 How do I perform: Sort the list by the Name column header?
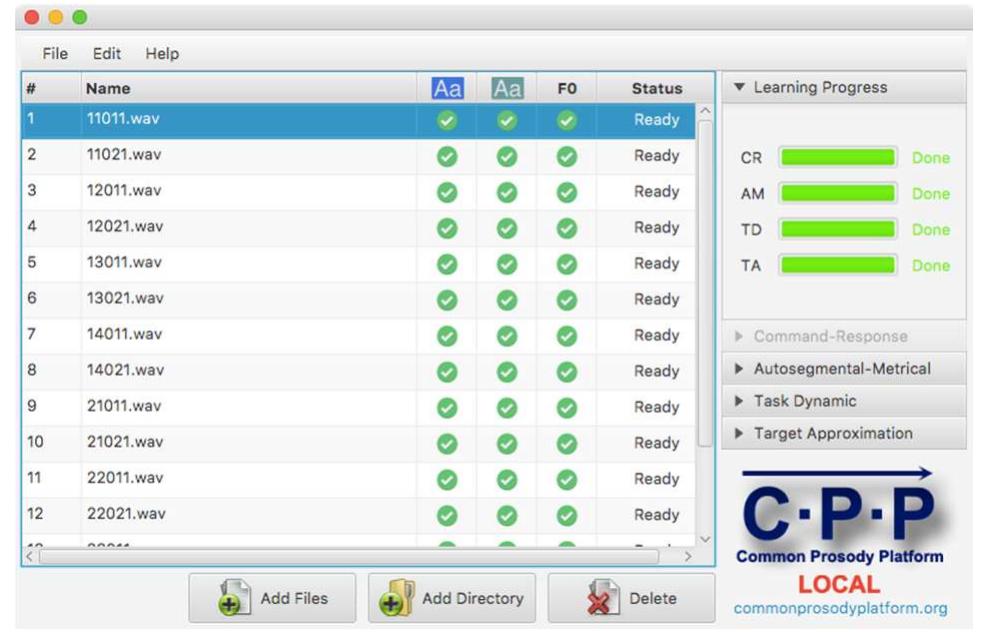[249, 88]
